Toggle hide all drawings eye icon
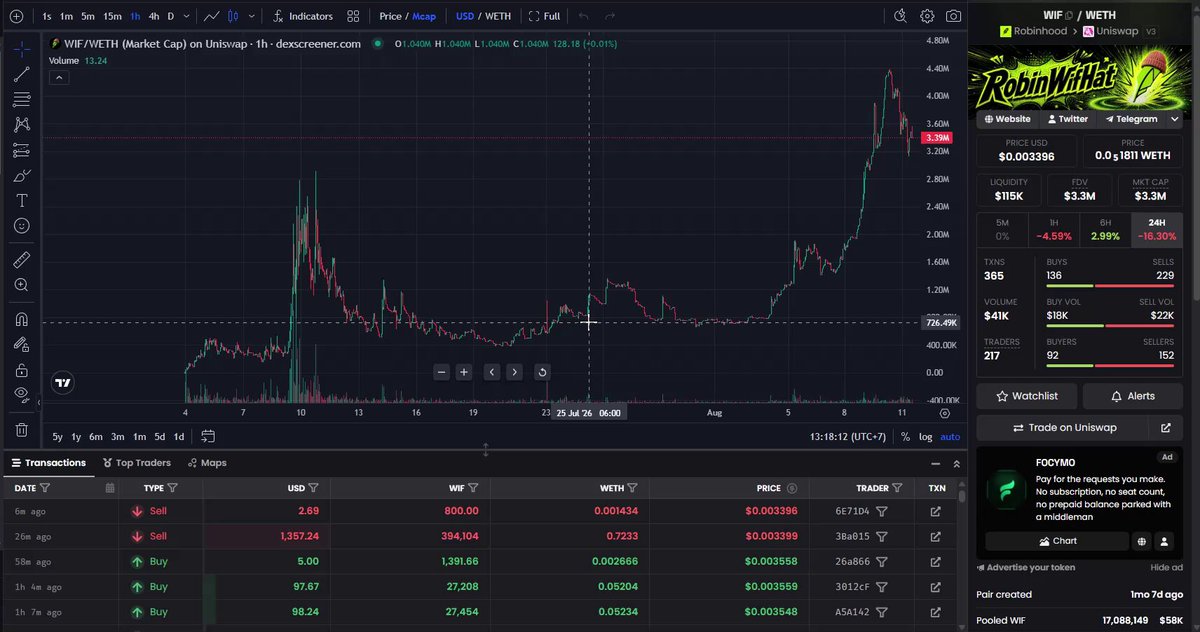The image size is (1200, 632). click(x=21, y=395)
